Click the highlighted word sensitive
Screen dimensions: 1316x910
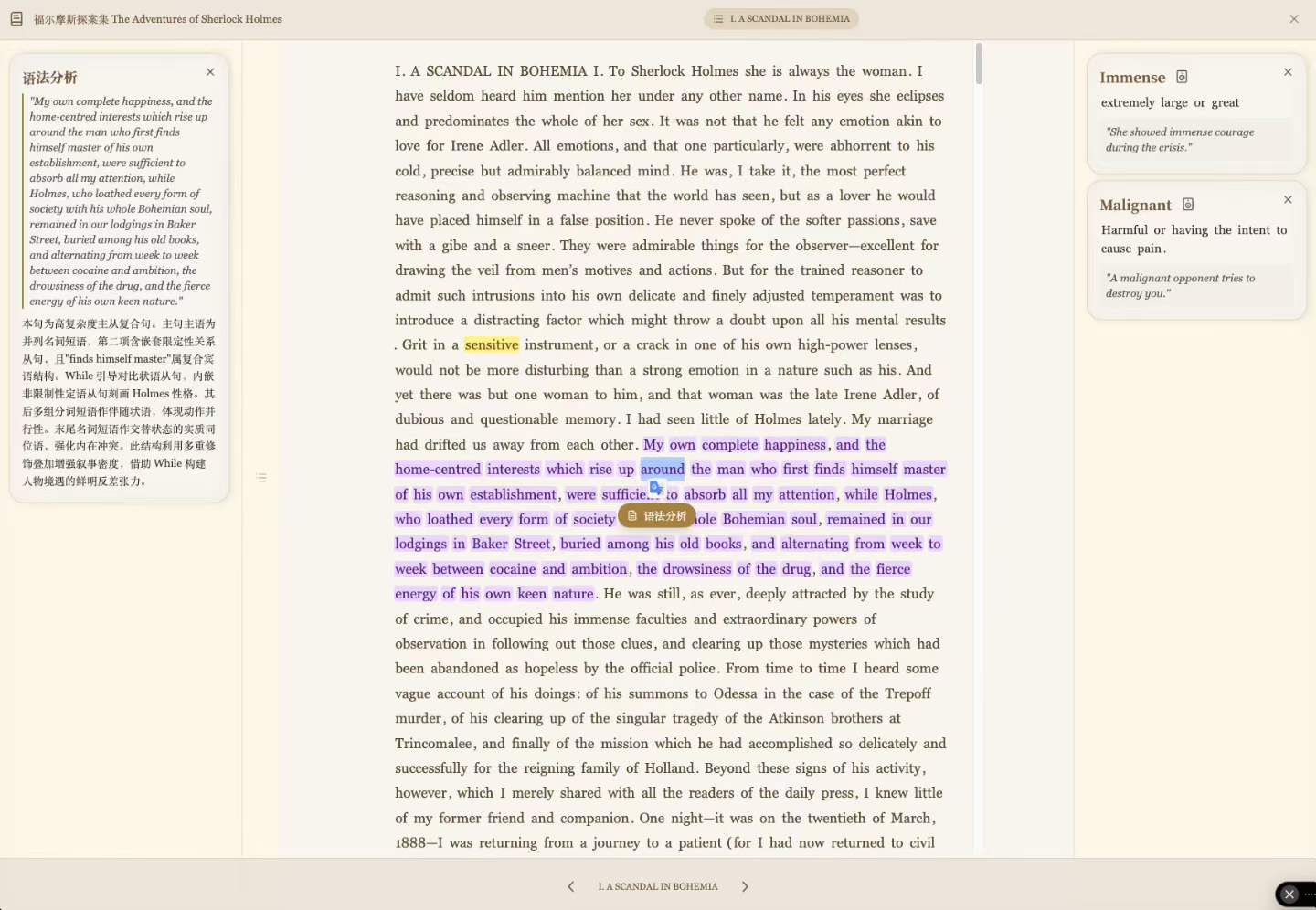pyautogui.click(x=492, y=344)
